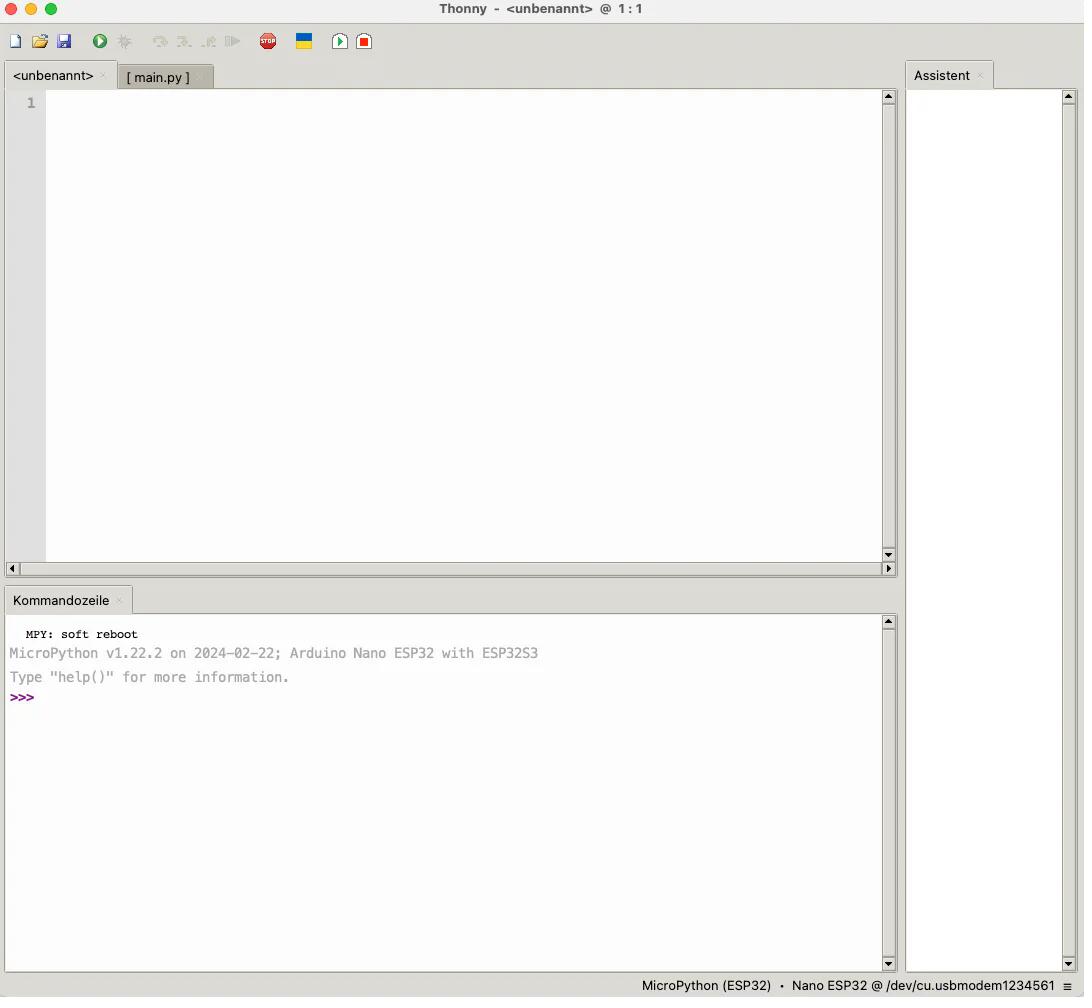Viewport: 1092px width, 1008px height.
Task: Click the Kommandozeile scrollbar down arrow
Action: (888, 964)
